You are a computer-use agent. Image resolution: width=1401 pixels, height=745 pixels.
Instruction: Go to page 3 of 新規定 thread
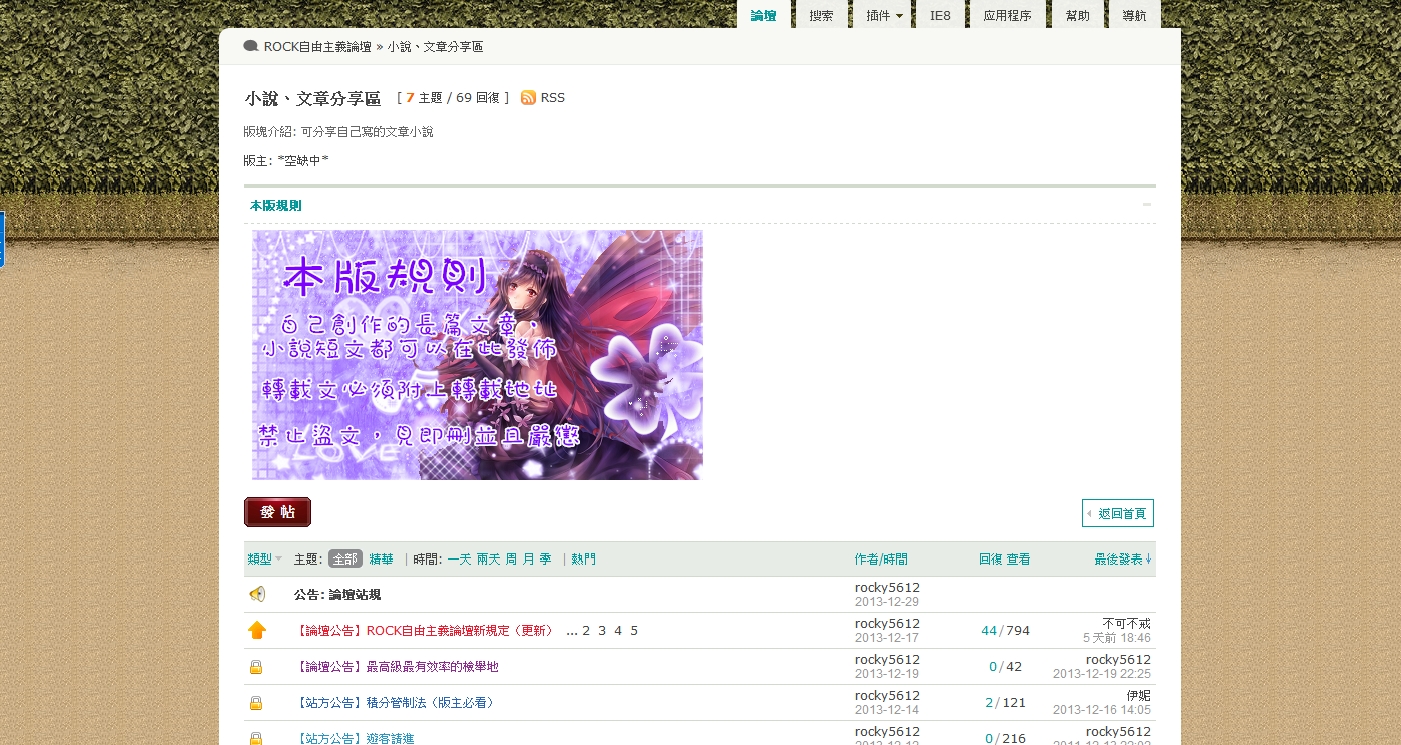point(602,631)
